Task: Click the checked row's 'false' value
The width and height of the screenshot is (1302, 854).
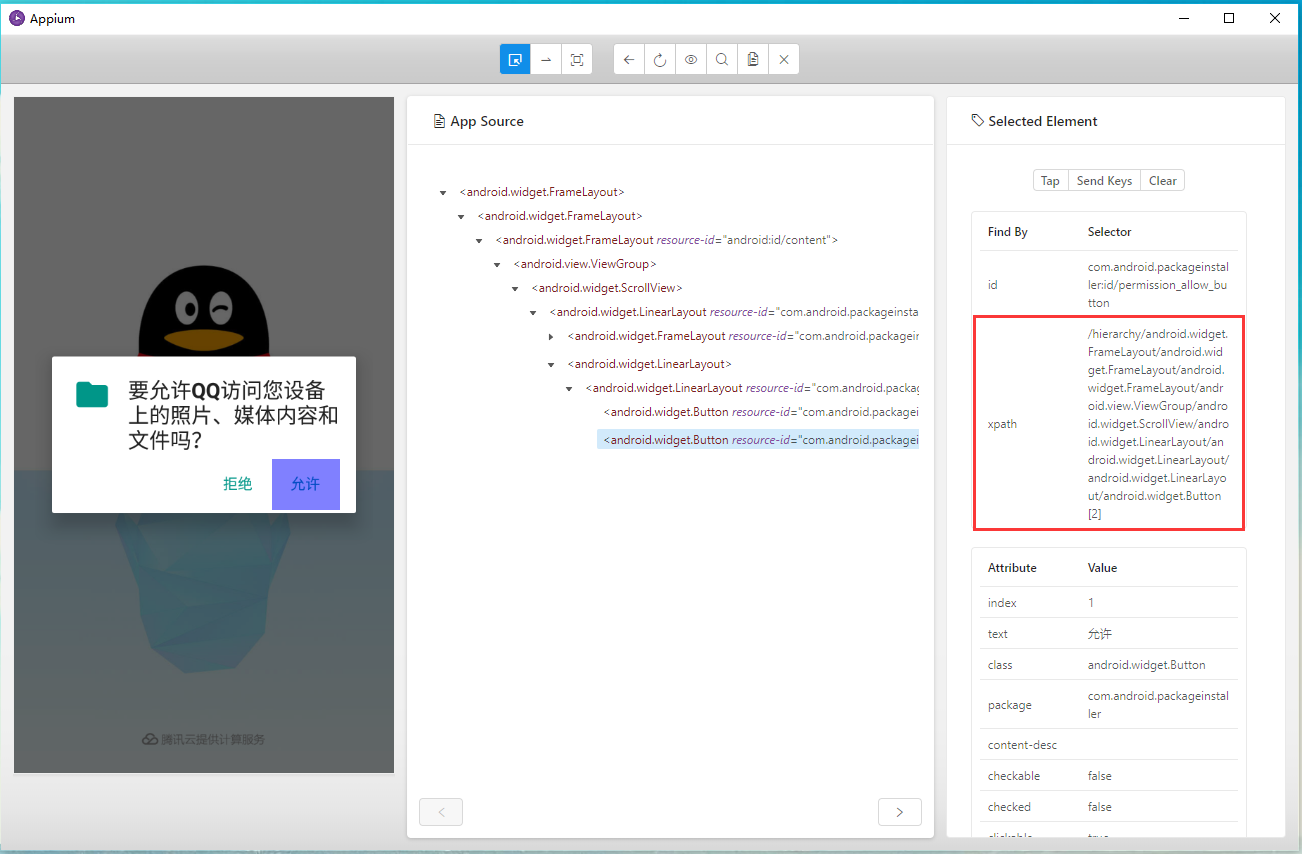Action: click(x=1100, y=807)
